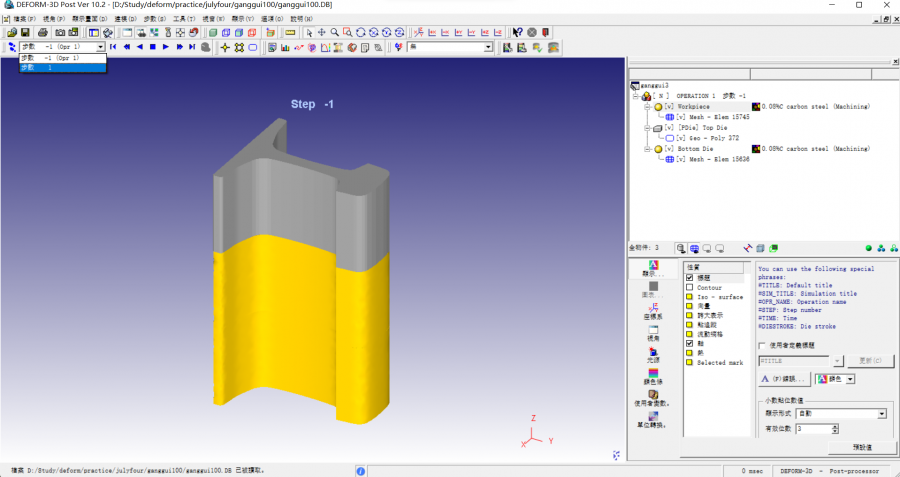
Task: Enable the custom title checkbox
Action: pyautogui.click(x=763, y=345)
